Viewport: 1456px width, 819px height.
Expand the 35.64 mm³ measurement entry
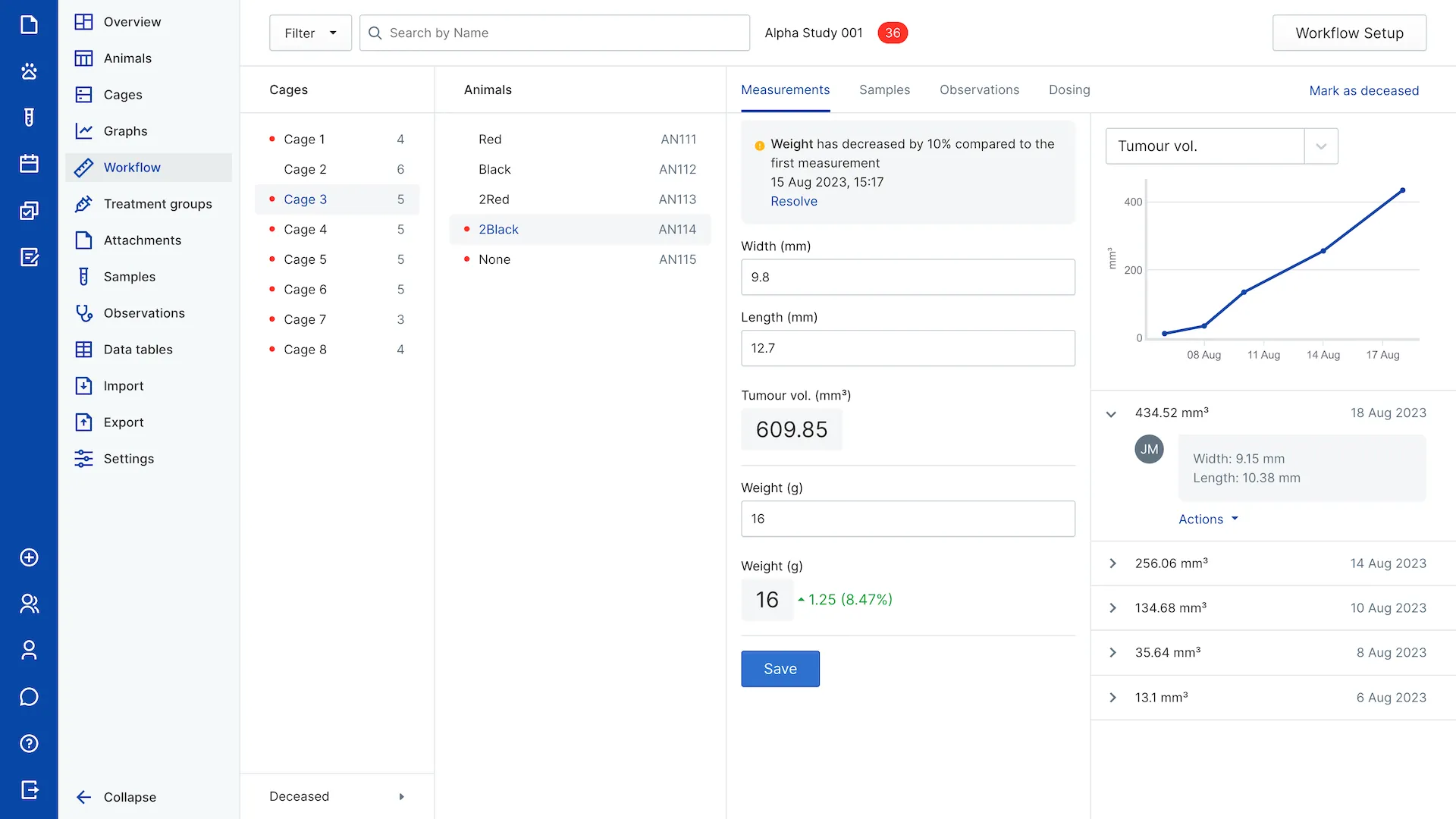click(1112, 653)
